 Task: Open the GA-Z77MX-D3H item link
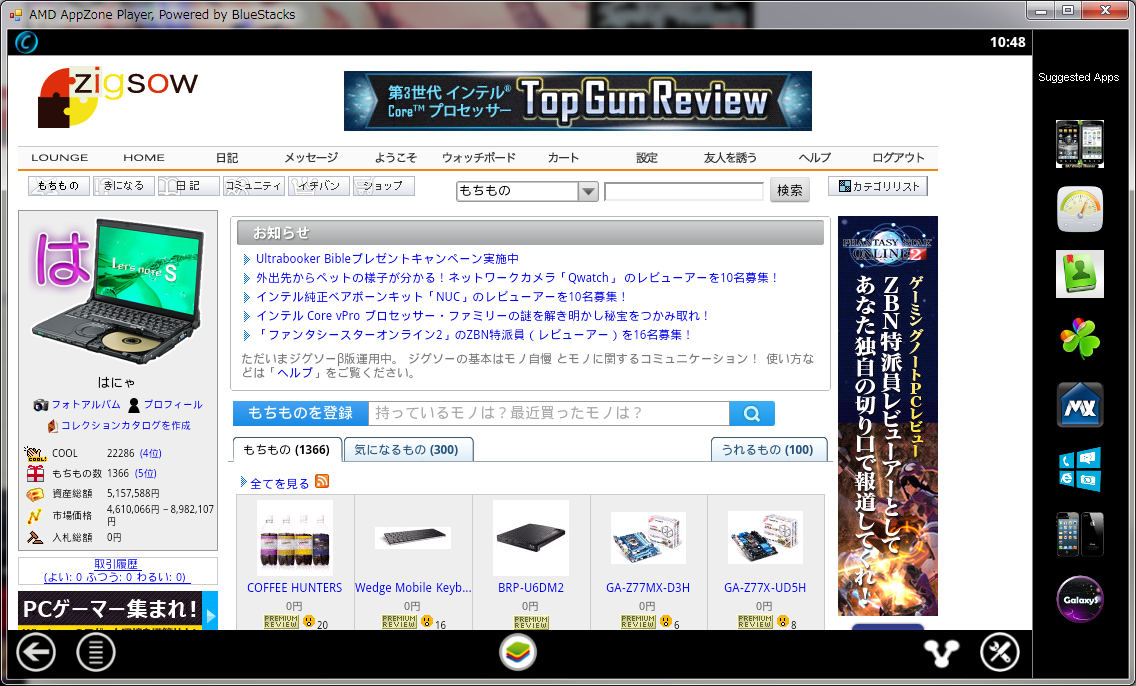coord(648,587)
